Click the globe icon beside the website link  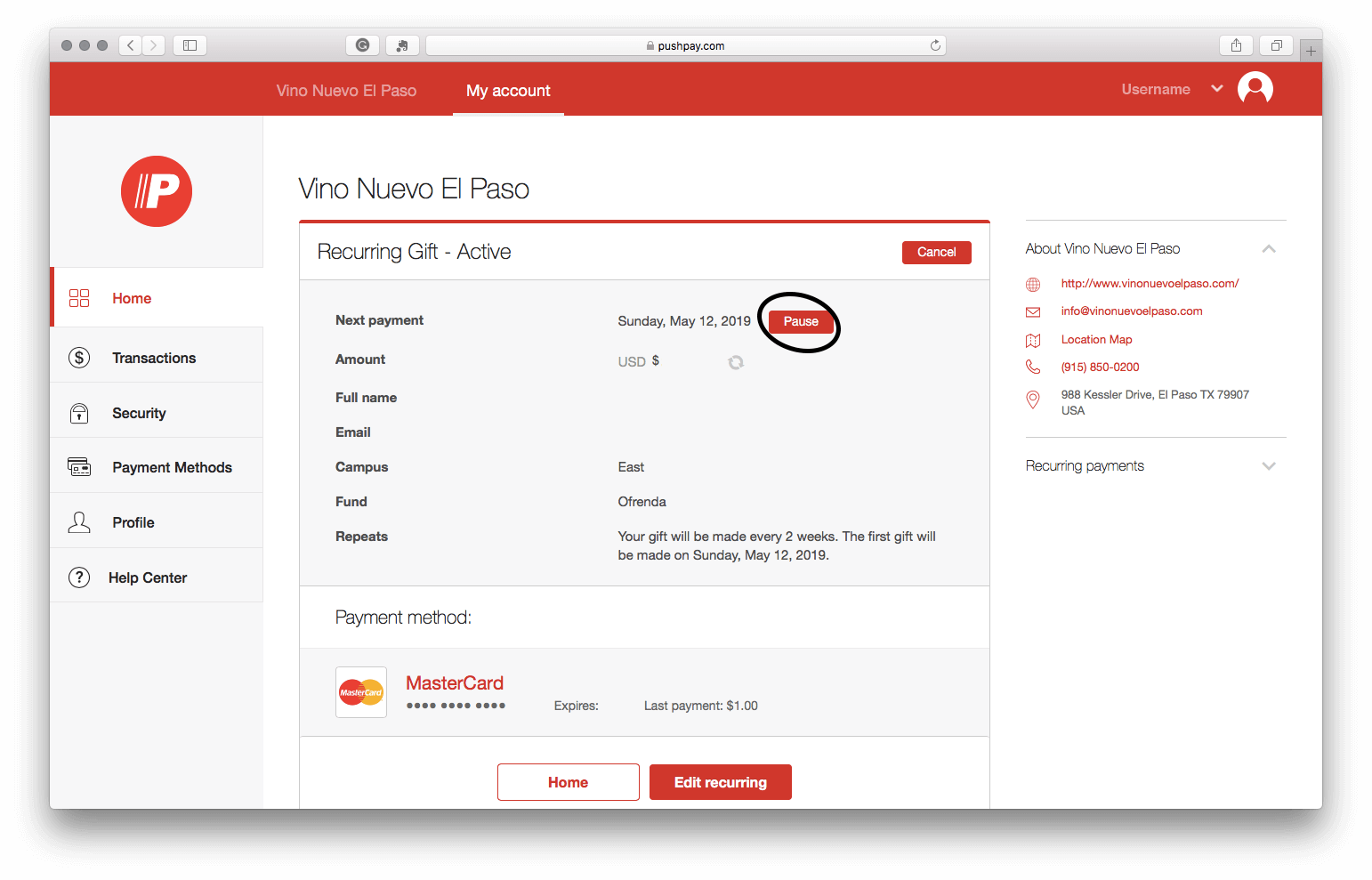click(x=1033, y=285)
